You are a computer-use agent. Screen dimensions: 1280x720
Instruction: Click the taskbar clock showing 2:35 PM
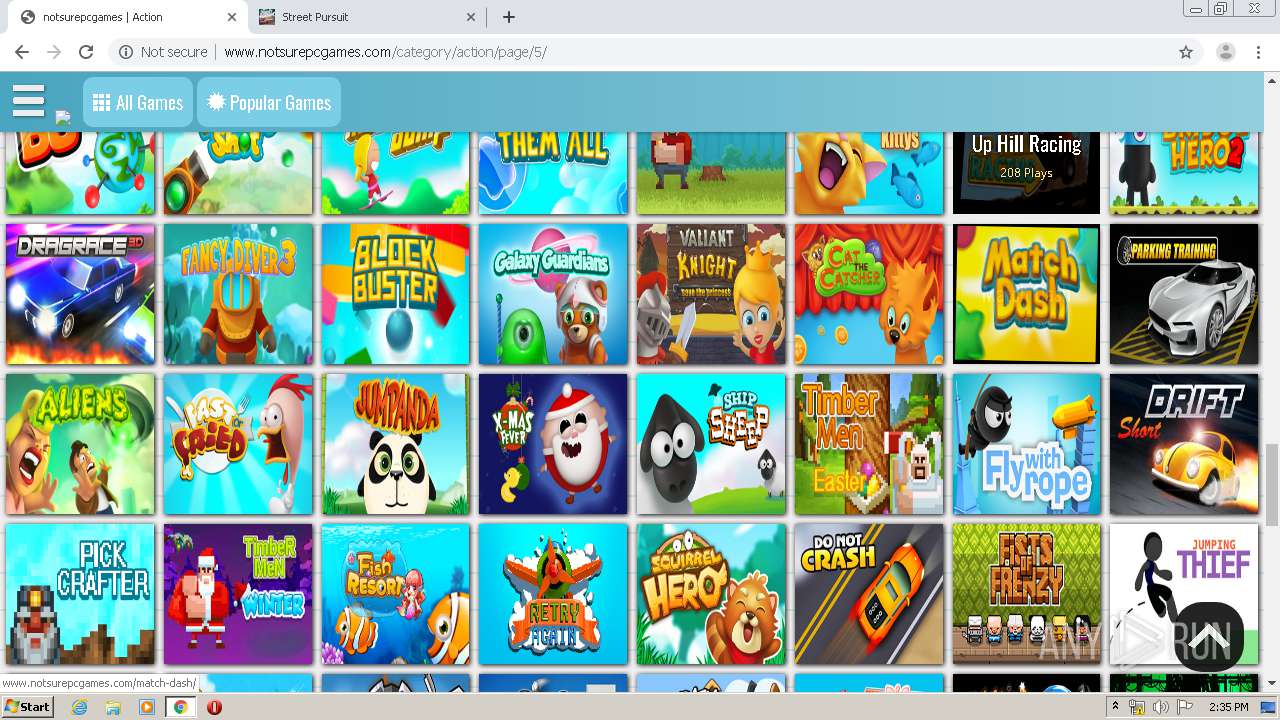[x=1228, y=707]
